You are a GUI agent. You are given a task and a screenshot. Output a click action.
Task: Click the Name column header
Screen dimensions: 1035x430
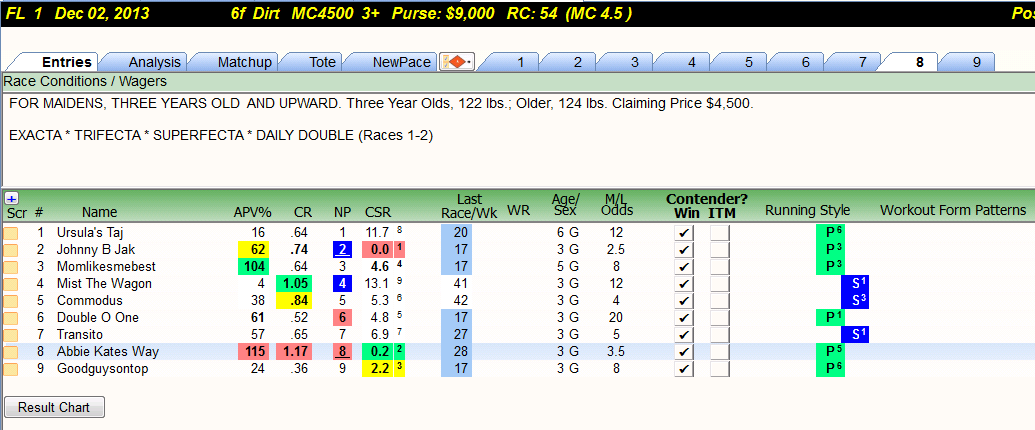click(100, 212)
